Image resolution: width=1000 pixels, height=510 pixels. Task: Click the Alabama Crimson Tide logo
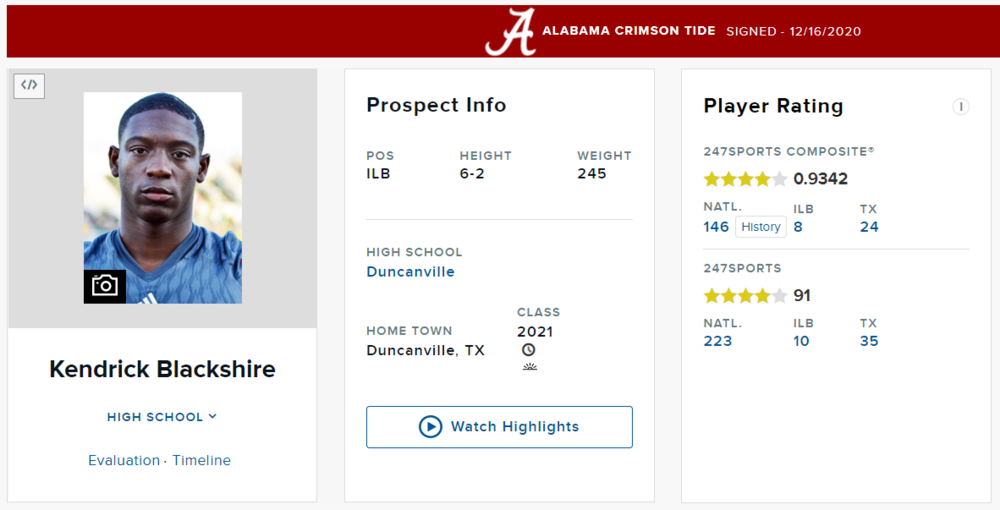point(510,32)
